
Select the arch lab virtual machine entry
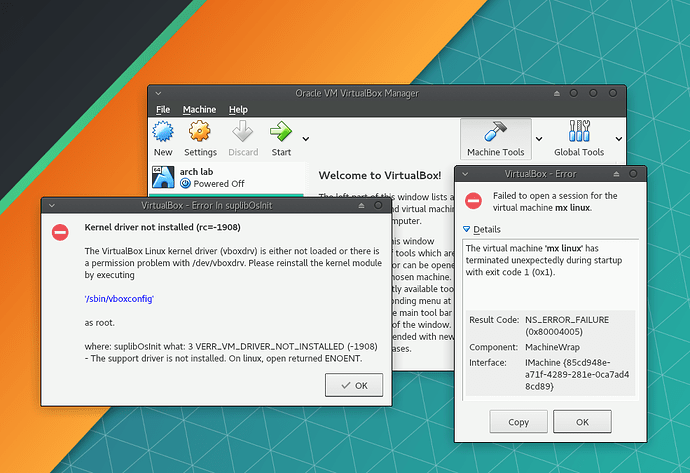[227, 177]
